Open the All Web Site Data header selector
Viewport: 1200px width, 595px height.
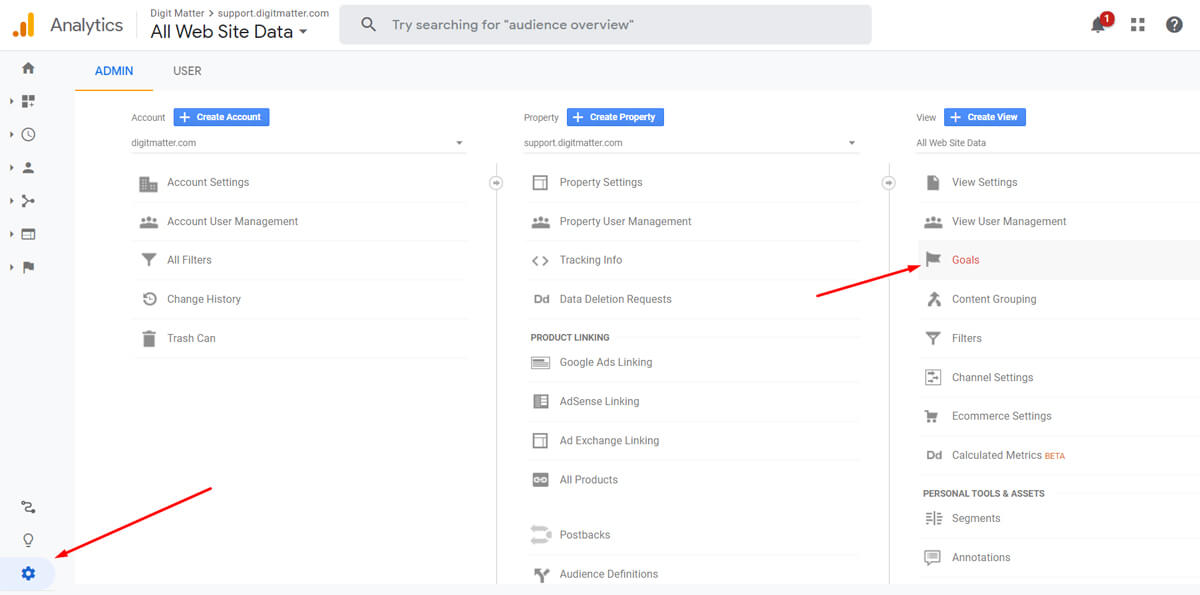tap(229, 31)
